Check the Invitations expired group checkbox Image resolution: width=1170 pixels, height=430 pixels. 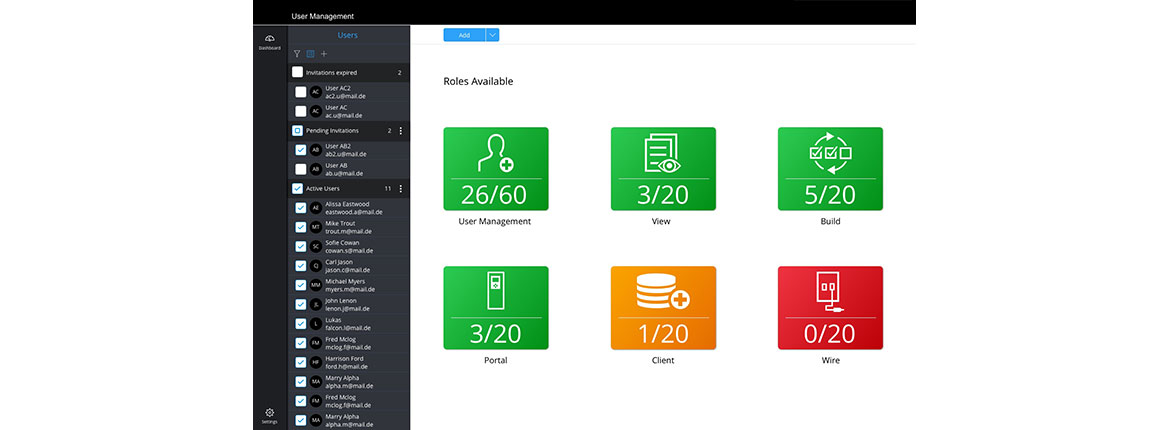coord(297,72)
